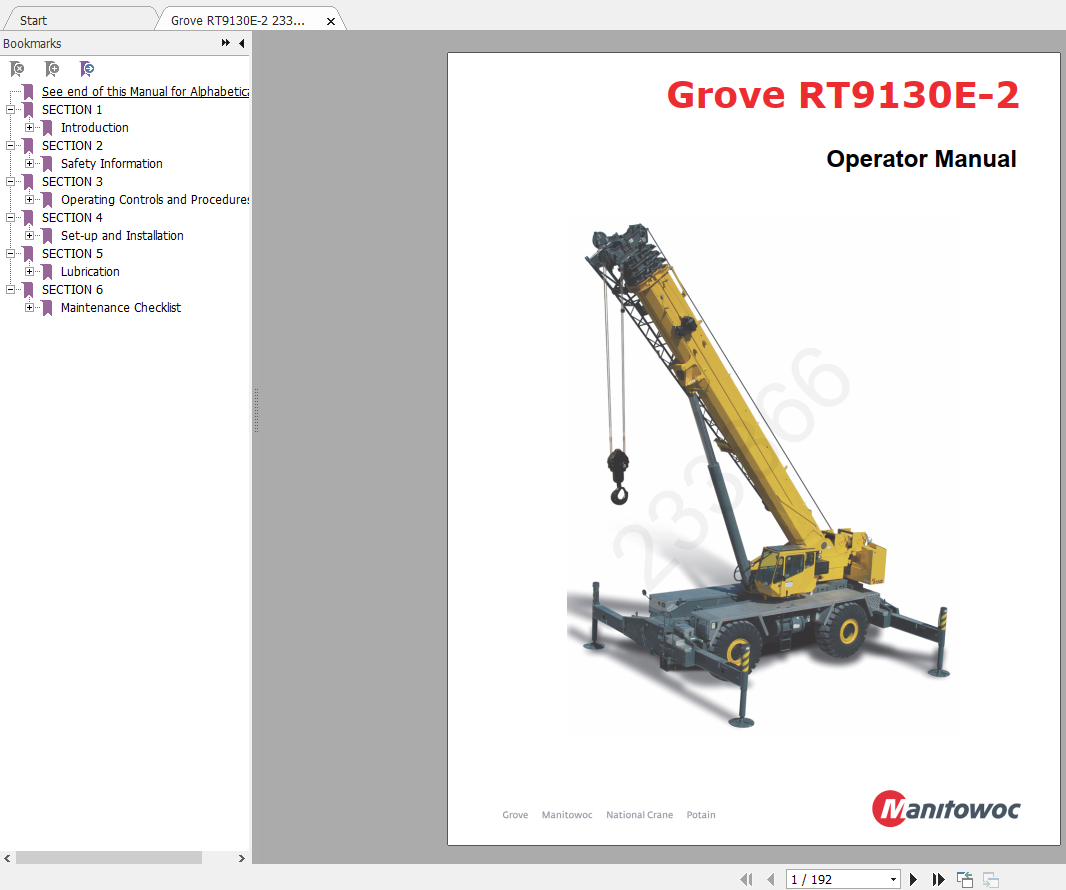Click the double-arrow bookmarks panel options icon
The width and height of the screenshot is (1066, 890).
(226, 43)
